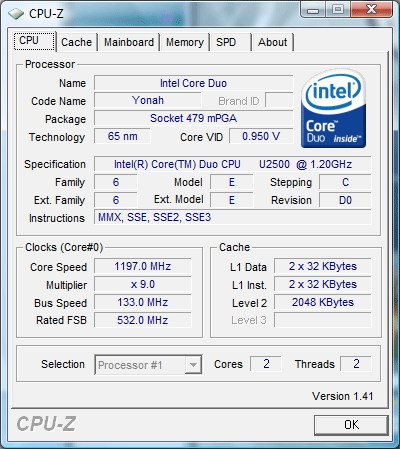
Task: Click the Rated FSB value '532.0 MHz'
Action: 143,320
